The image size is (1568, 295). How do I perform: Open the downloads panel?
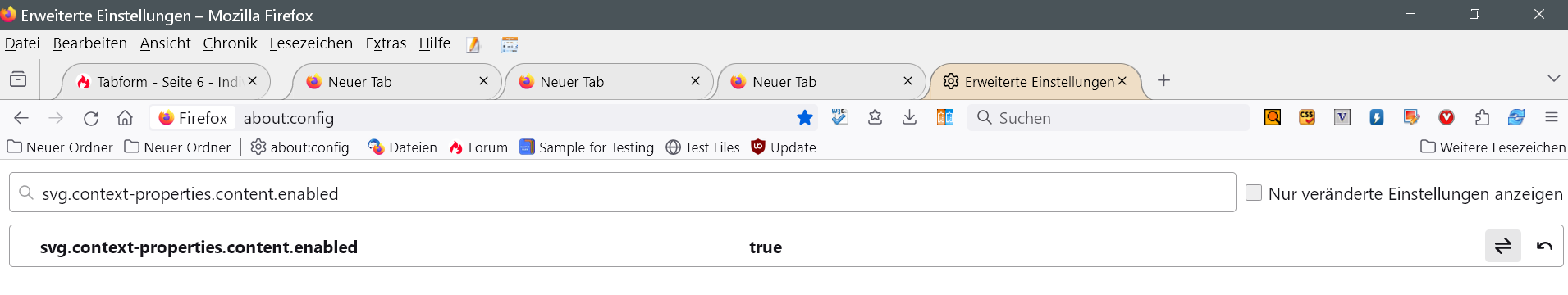[909, 117]
